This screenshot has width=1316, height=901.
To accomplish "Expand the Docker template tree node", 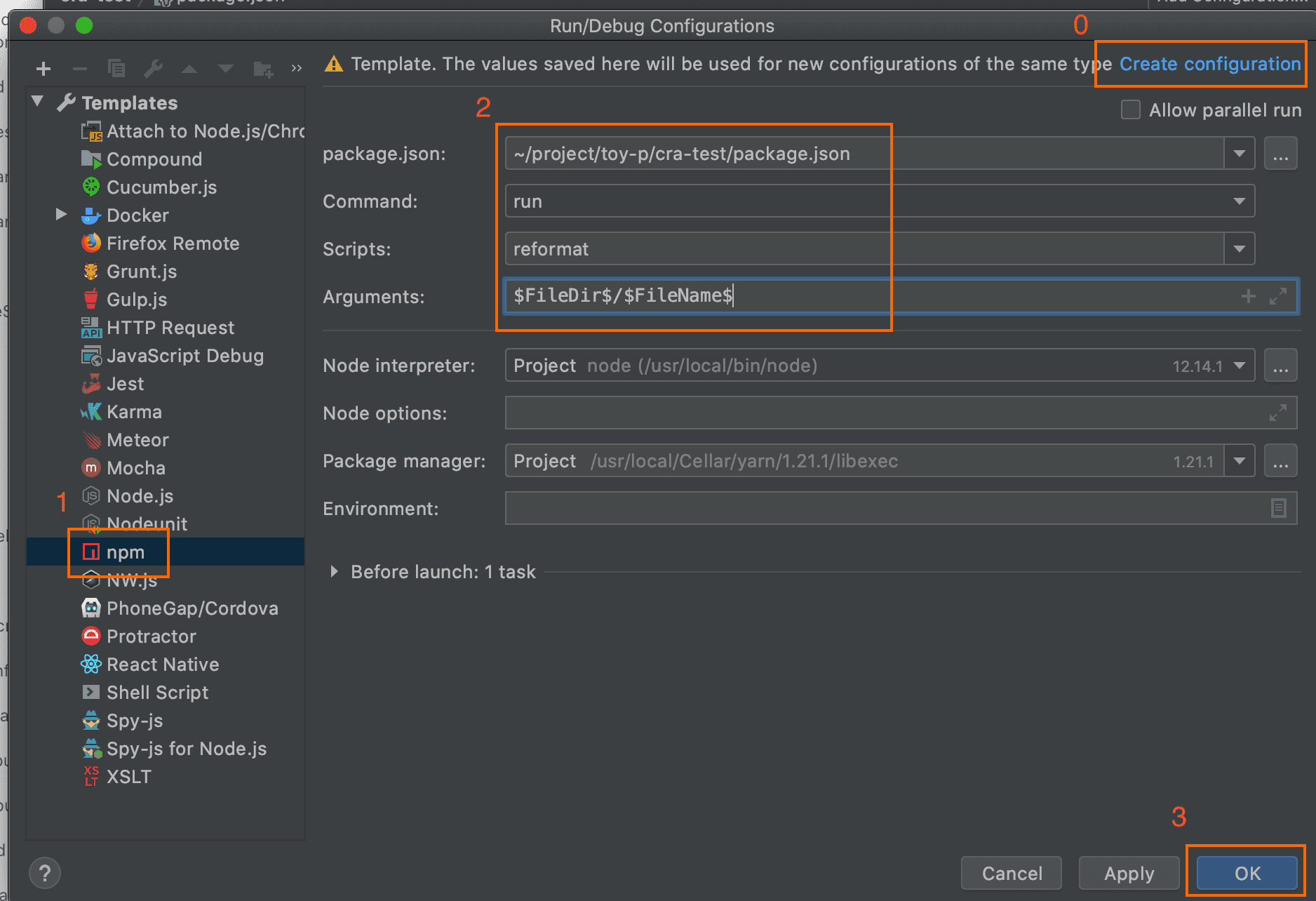I will point(62,215).
